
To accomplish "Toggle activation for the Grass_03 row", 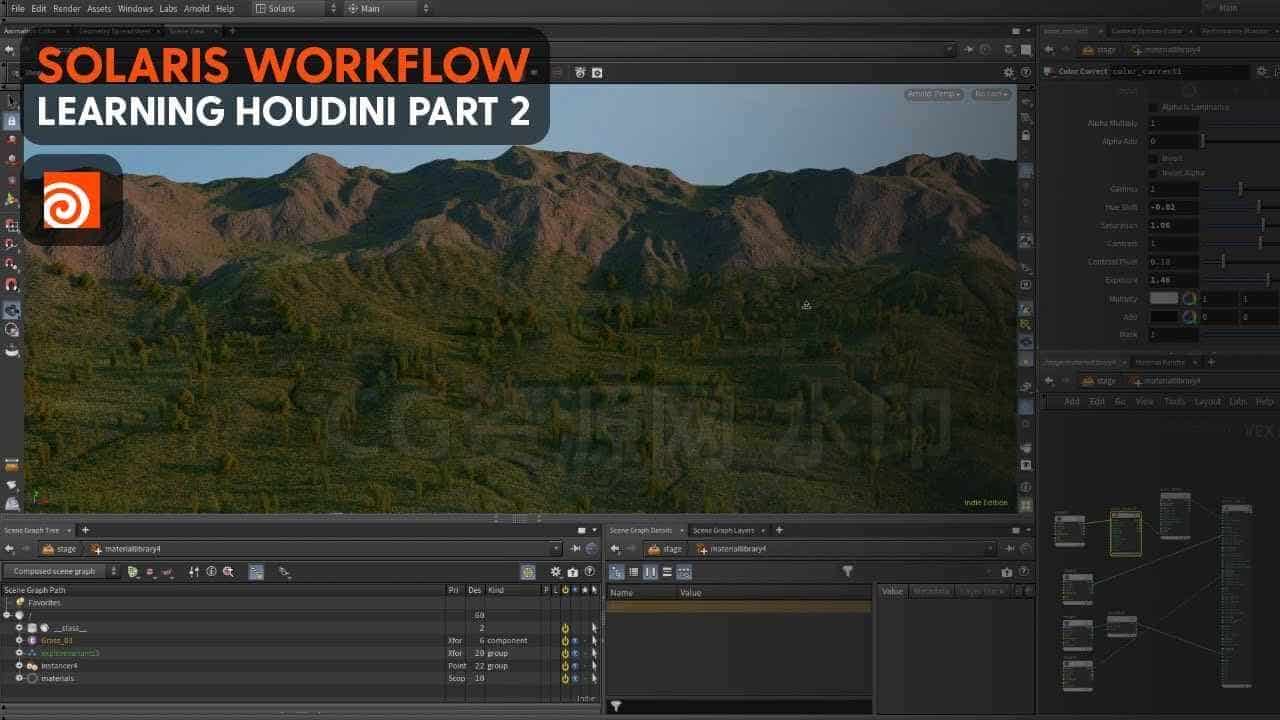I will pos(565,640).
